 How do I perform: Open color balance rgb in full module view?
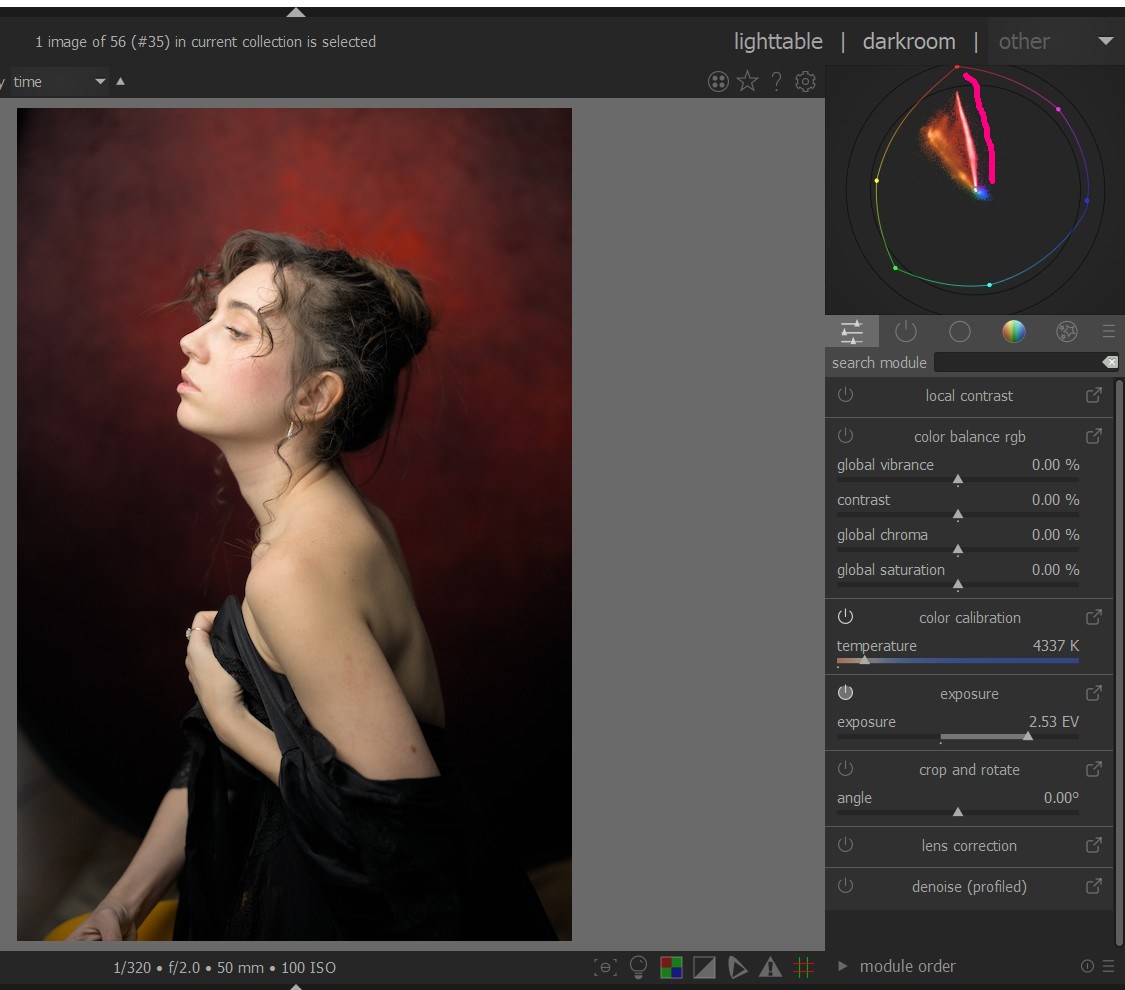1093,435
